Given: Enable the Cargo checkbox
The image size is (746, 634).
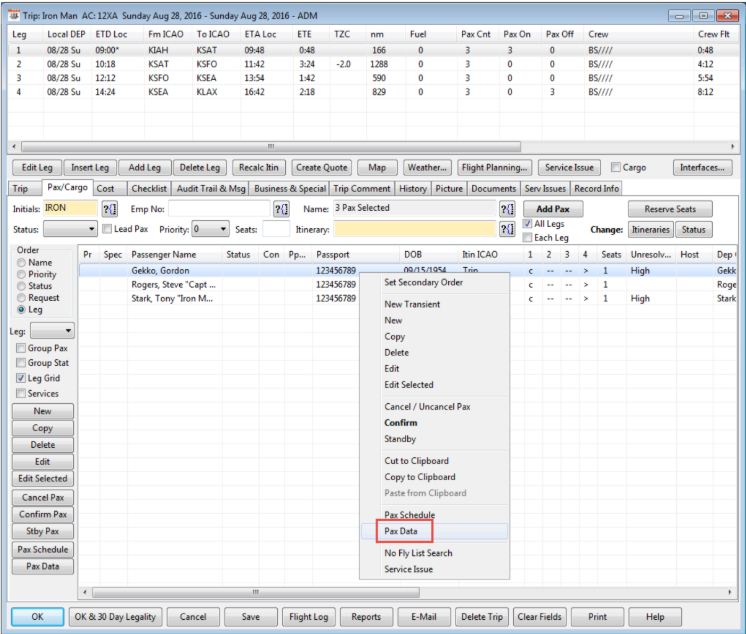Looking at the screenshot, I should click(616, 168).
